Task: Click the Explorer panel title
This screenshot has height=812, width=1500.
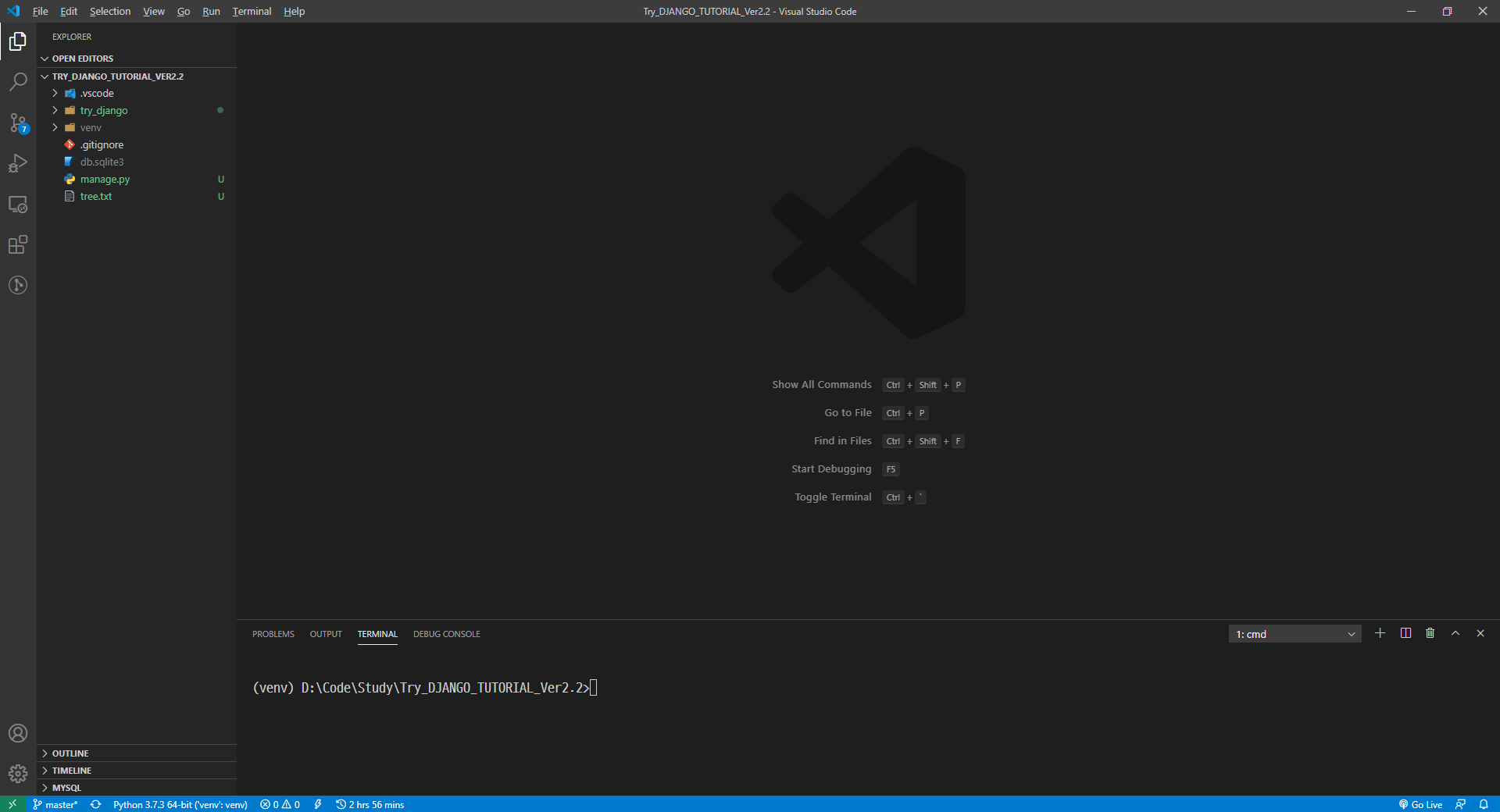Action: pyautogui.click(x=72, y=37)
